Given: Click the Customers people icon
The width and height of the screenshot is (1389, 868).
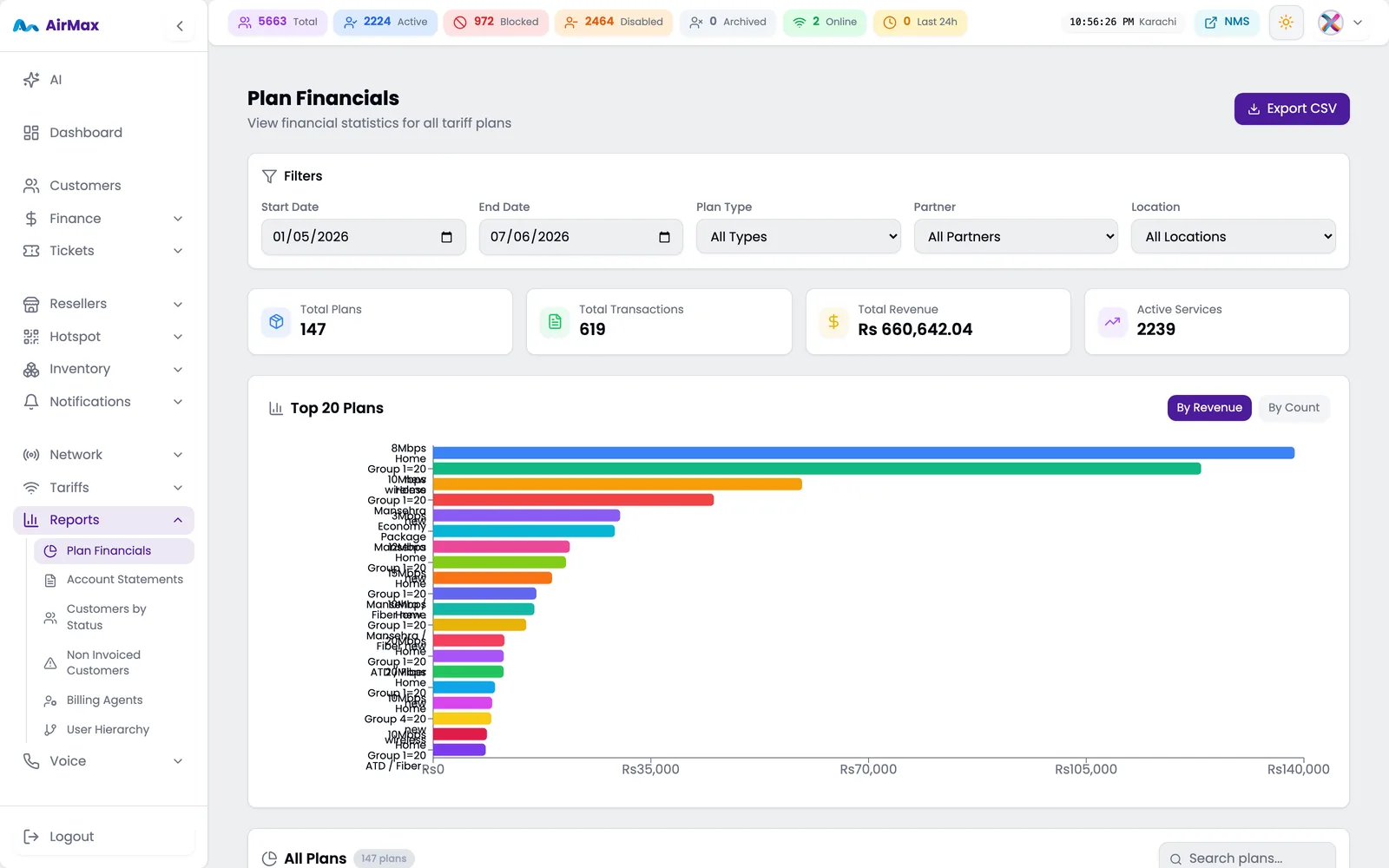Looking at the screenshot, I should click(31, 186).
